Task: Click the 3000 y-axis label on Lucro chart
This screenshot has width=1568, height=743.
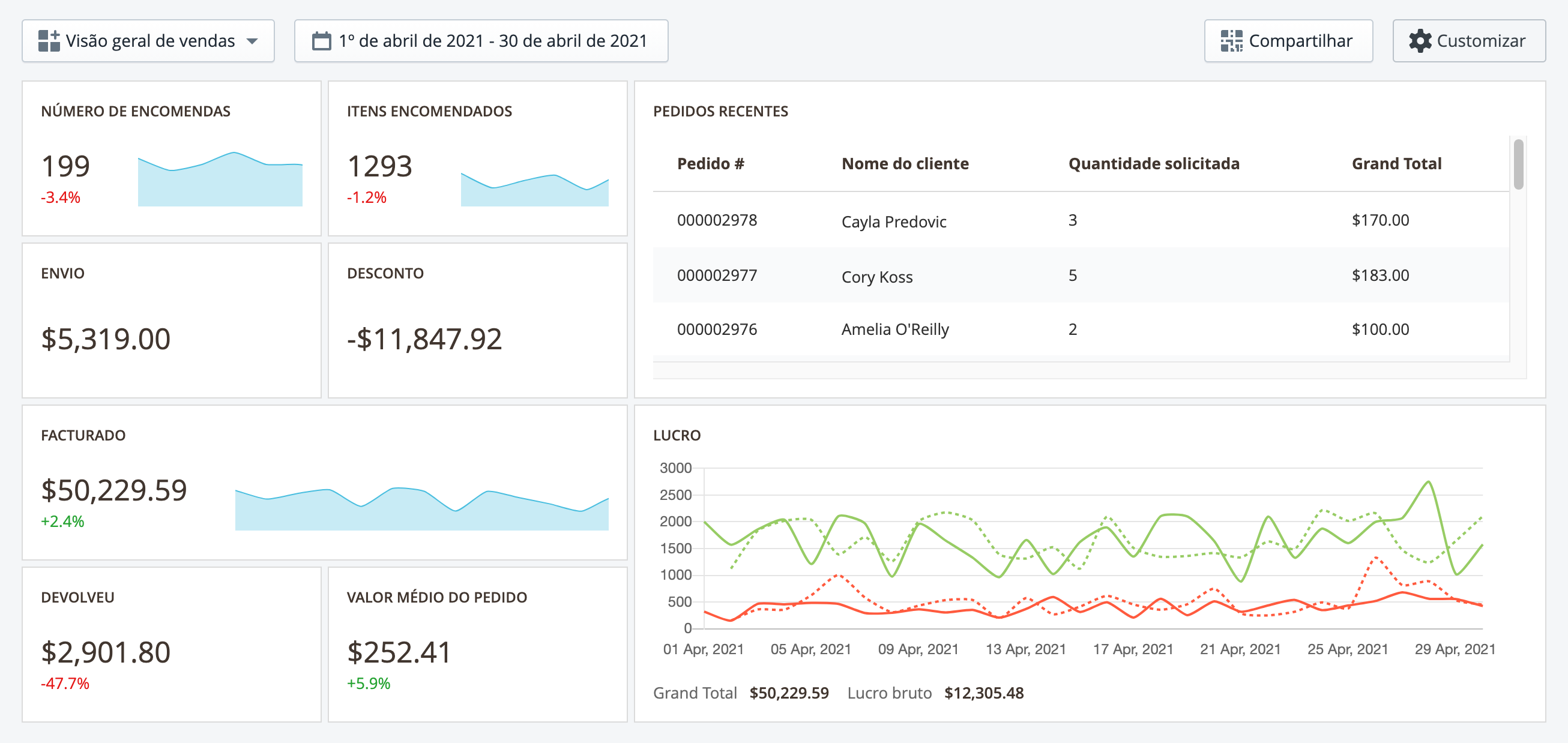Action: 676,468
